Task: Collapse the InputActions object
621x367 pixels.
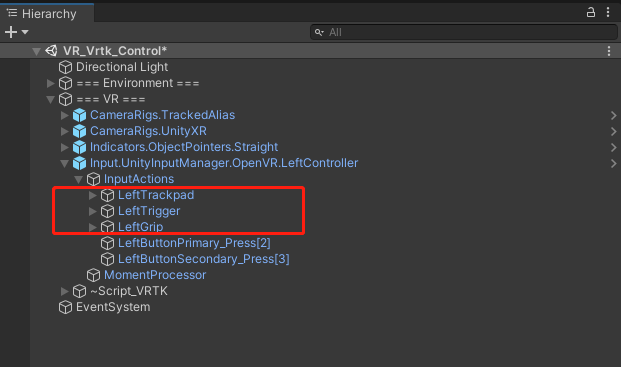Action: [x=78, y=179]
